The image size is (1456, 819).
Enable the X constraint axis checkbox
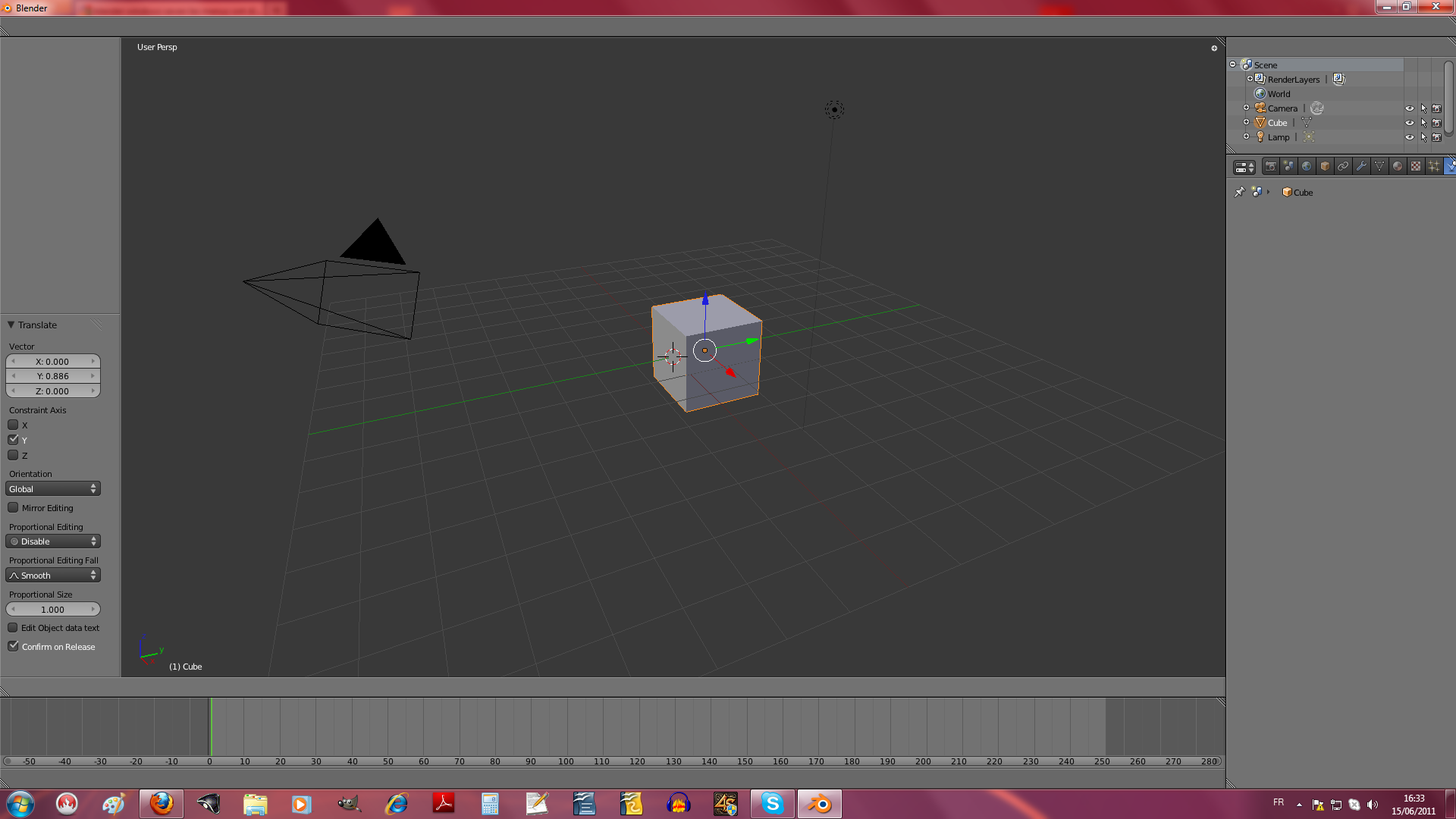(x=13, y=425)
